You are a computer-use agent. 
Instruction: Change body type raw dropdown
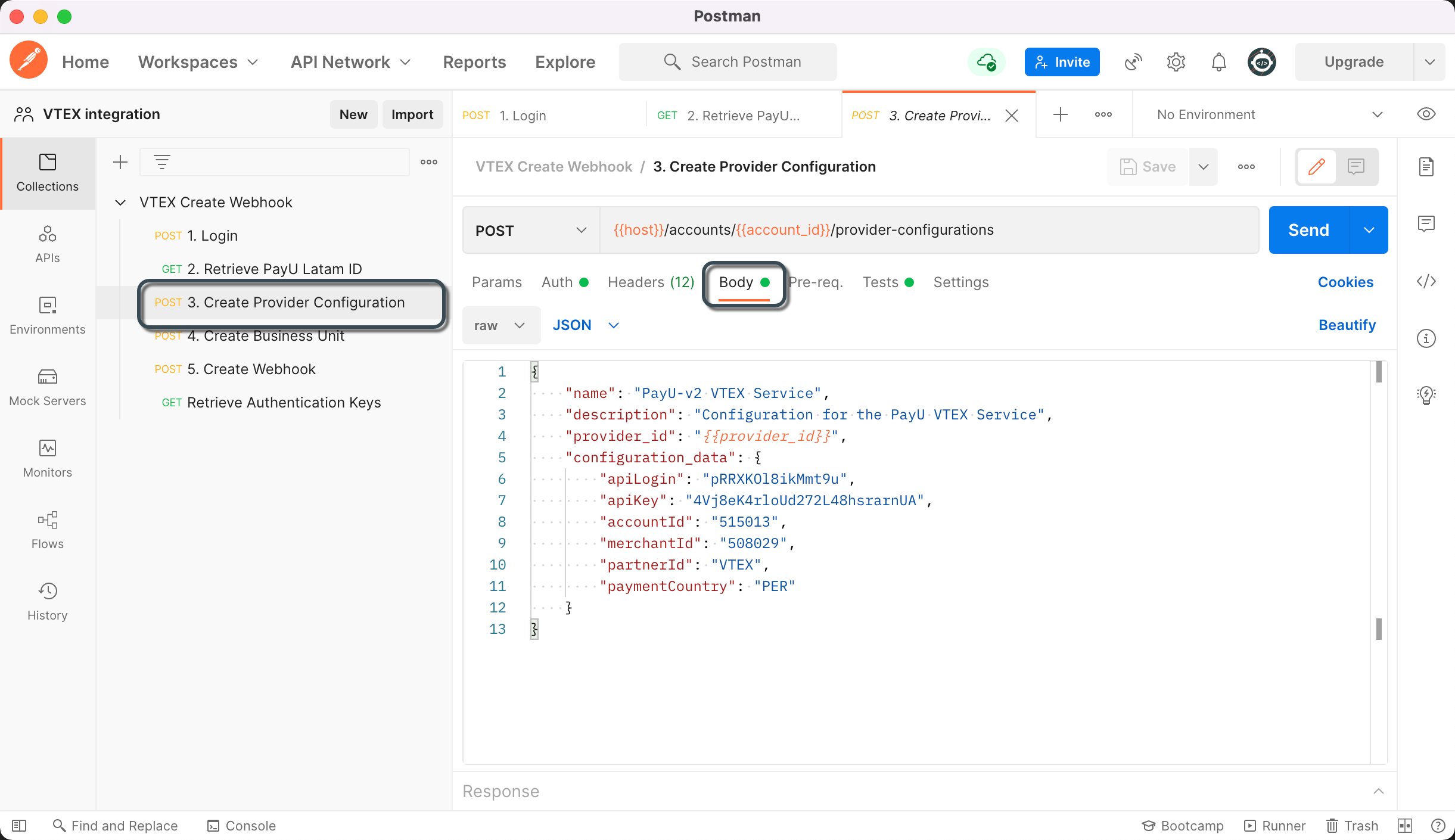[x=500, y=325]
